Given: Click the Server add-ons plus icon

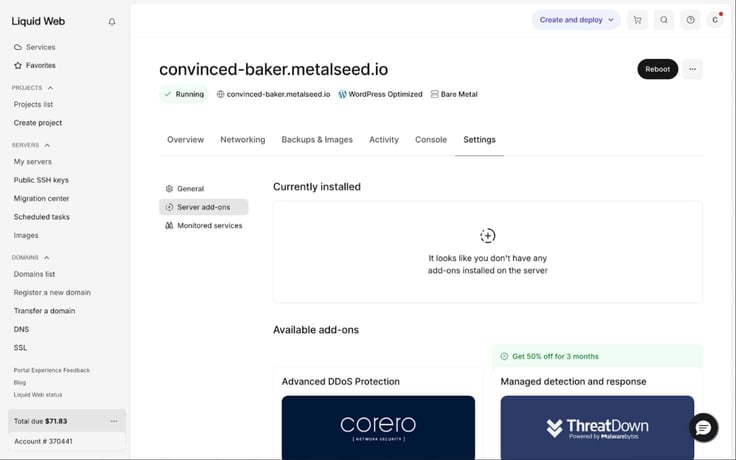Looking at the screenshot, I should [x=169, y=207].
